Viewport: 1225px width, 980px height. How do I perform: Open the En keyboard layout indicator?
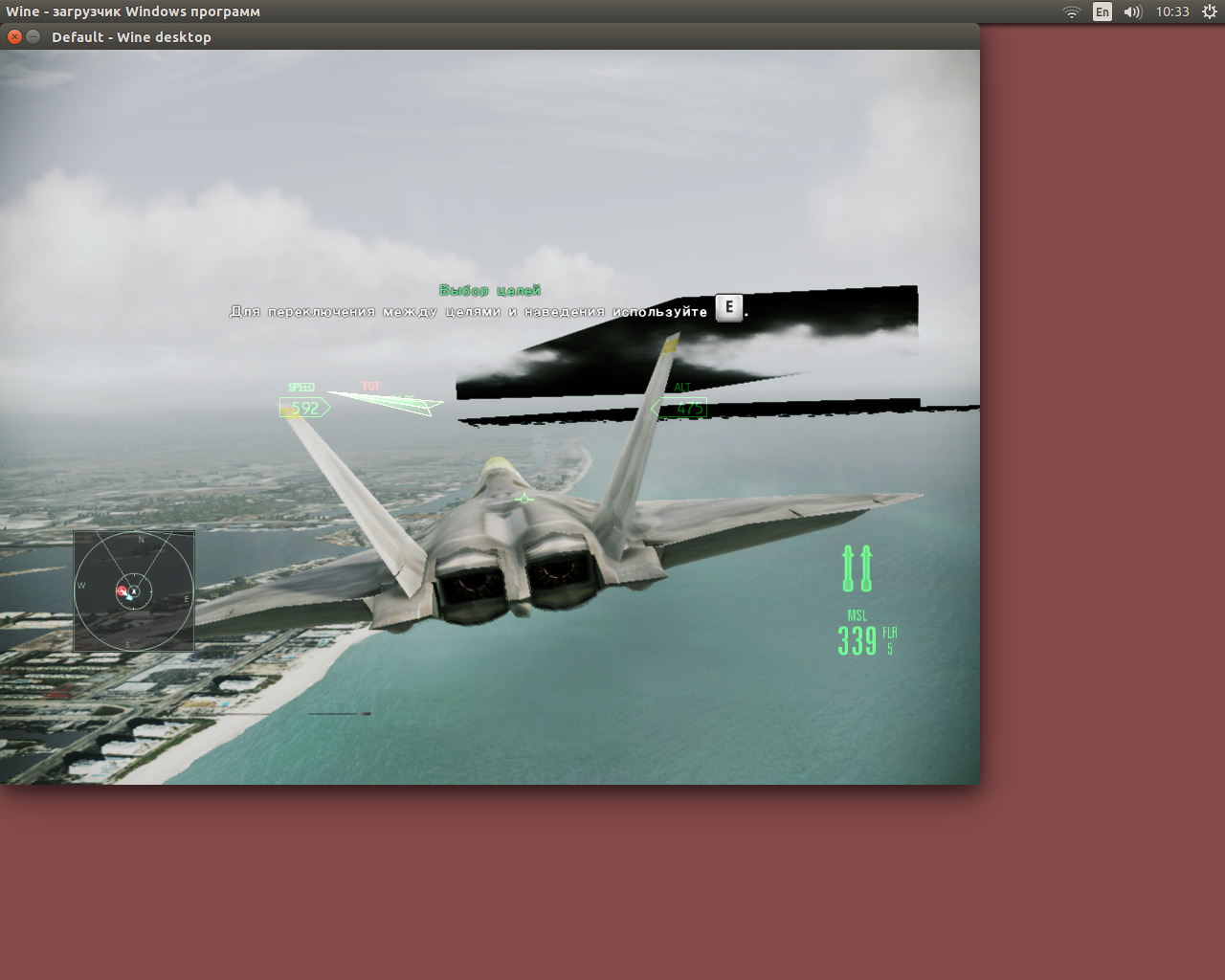[x=1102, y=11]
